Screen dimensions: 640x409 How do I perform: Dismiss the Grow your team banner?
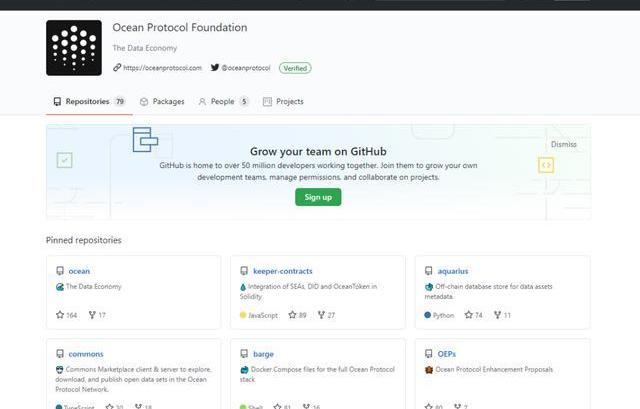(563, 144)
